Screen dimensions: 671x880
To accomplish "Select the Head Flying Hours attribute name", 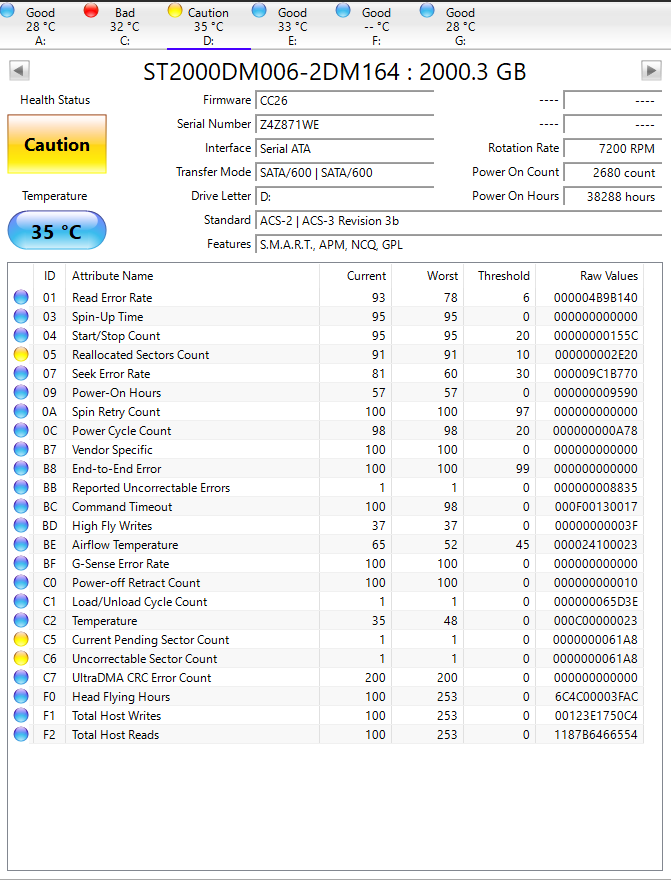I will [x=121, y=696].
